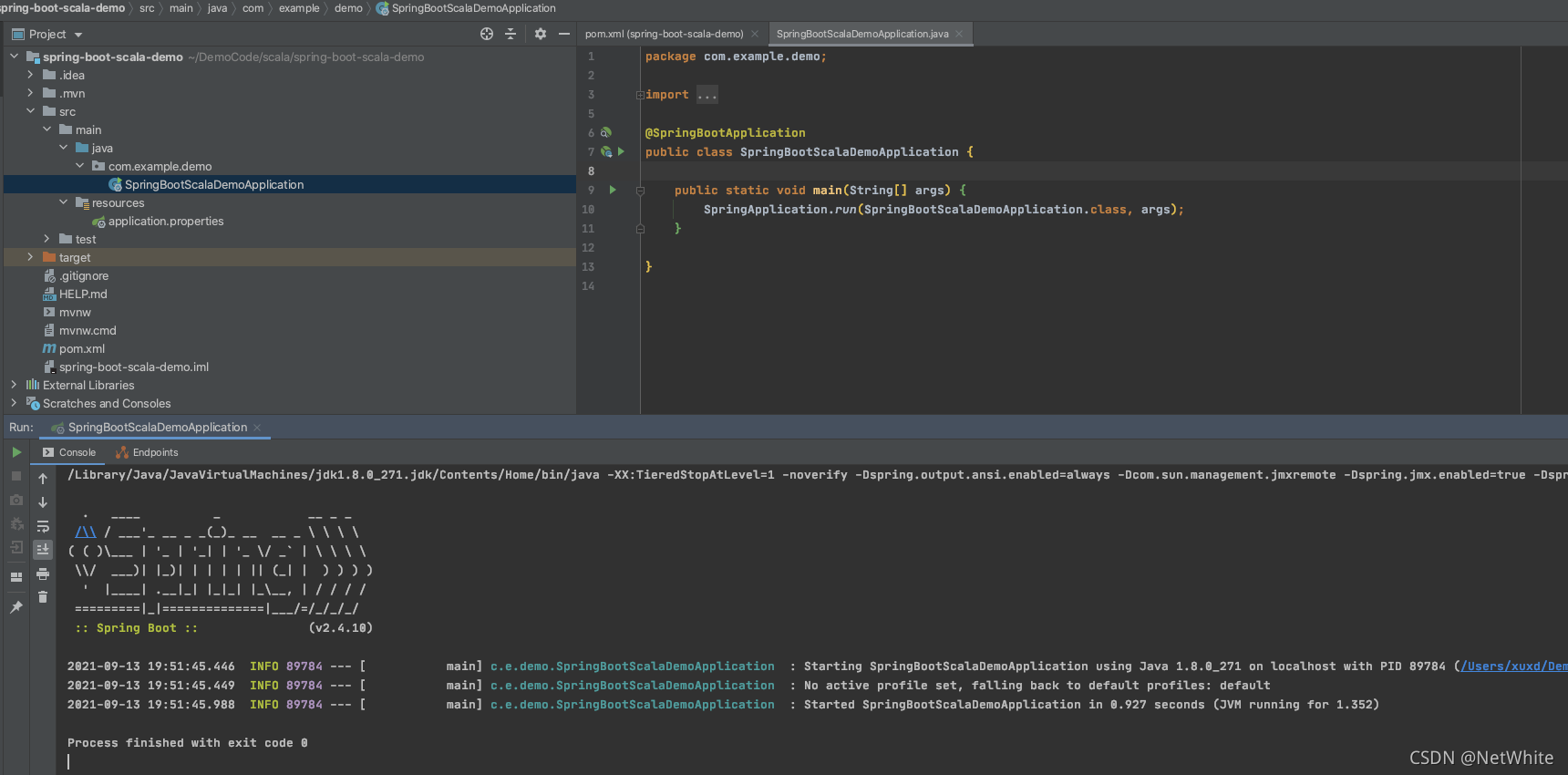Image resolution: width=1568 pixels, height=775 pixels.
Task: Click 'example' breadcrumb in navigation bar
Action: [x=299, y=8]
